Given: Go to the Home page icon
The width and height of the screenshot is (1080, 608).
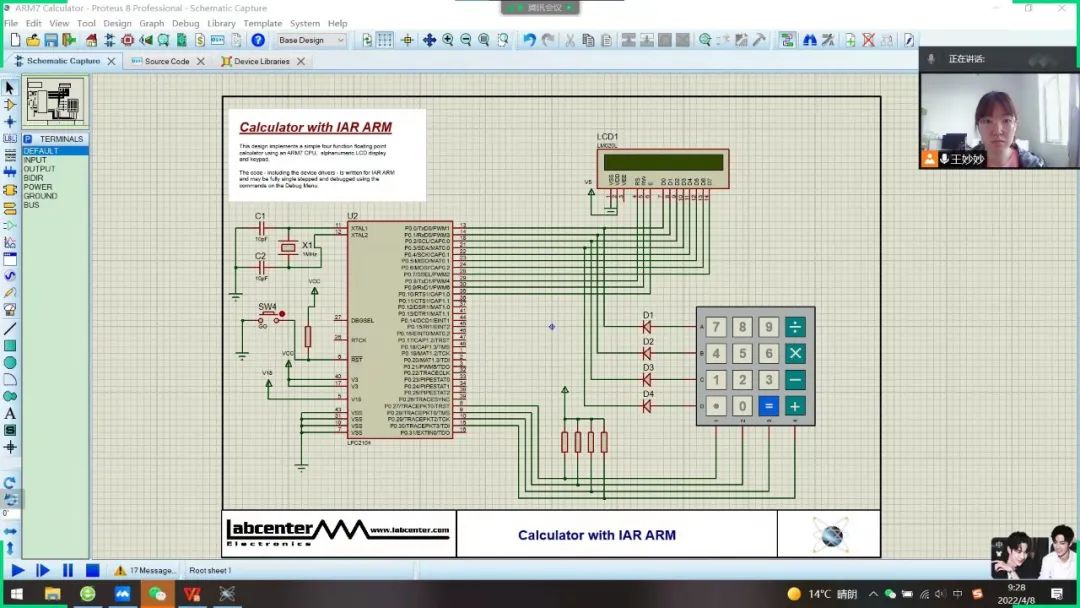Looking at the screenshot, I should 91,41.
